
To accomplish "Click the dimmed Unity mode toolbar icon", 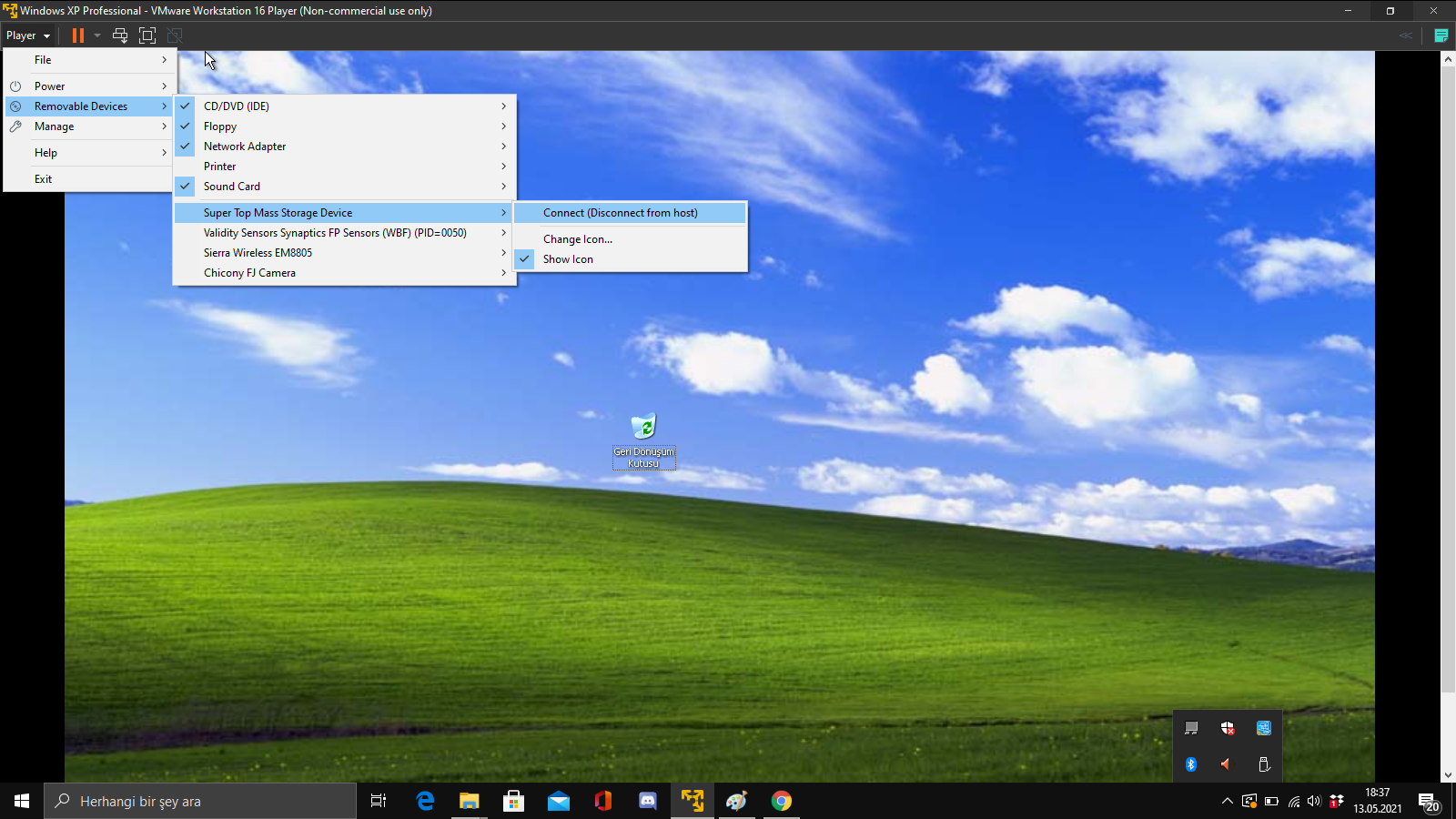I will (x=175, y=35).
